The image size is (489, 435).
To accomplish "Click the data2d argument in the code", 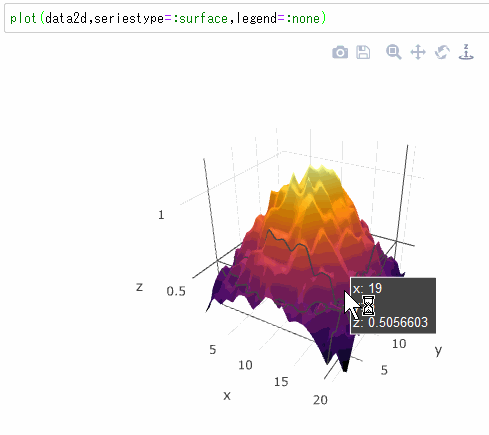I will tap(66, 18).
